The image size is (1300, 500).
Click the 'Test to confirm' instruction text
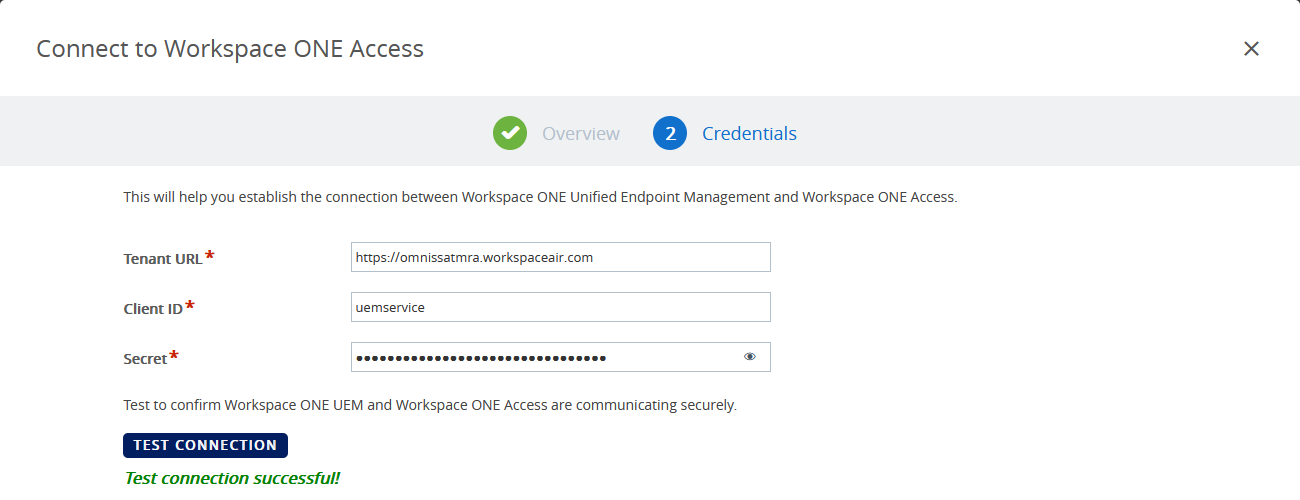coord(430,406)
